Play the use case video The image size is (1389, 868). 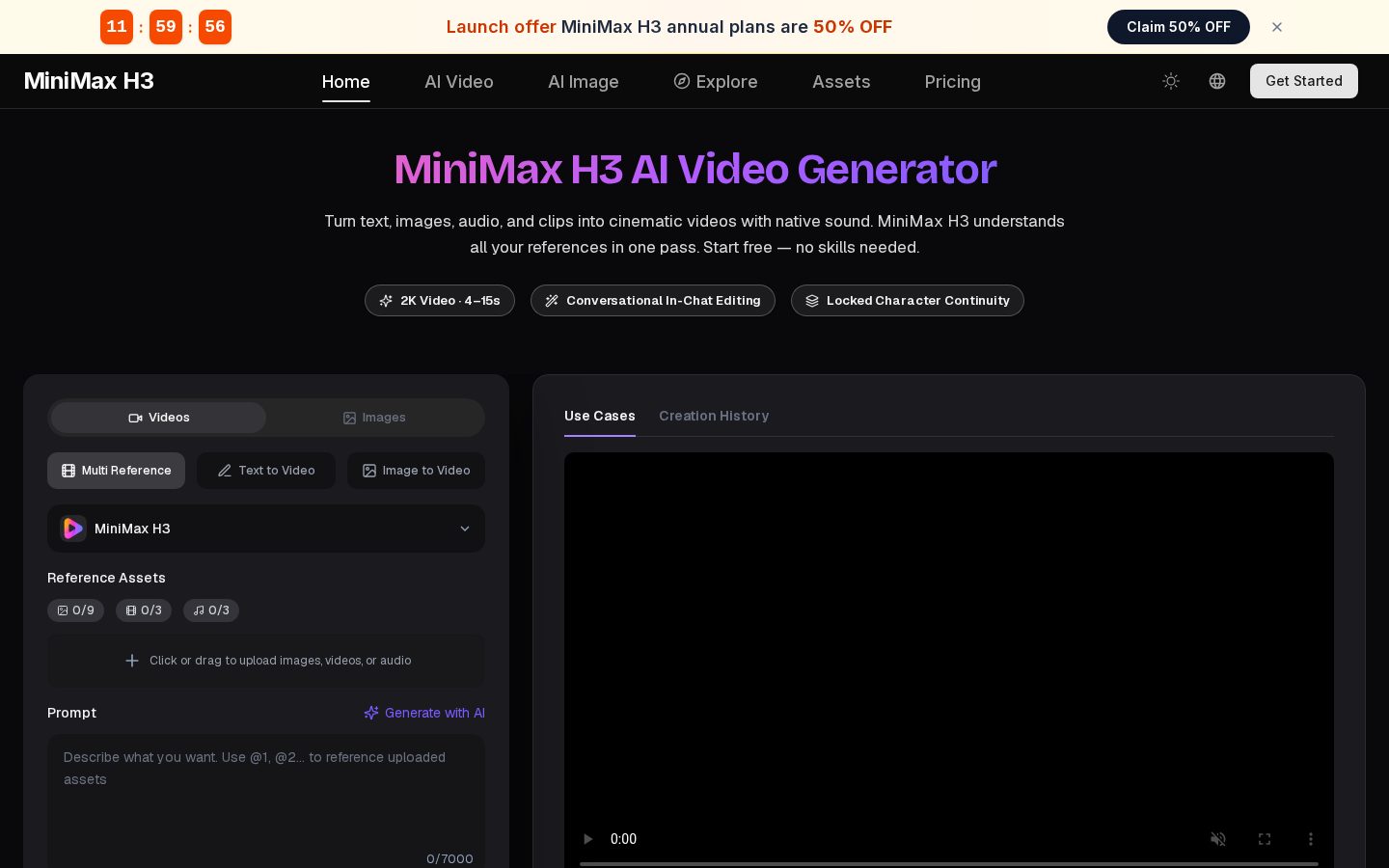click(587, 839)
